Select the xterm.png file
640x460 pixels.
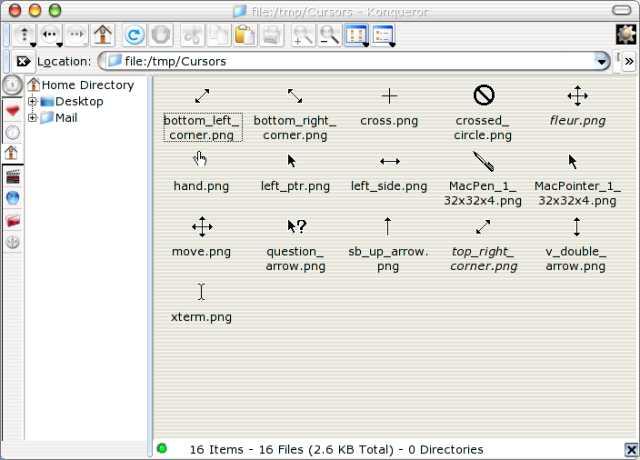tap(201, 303)
